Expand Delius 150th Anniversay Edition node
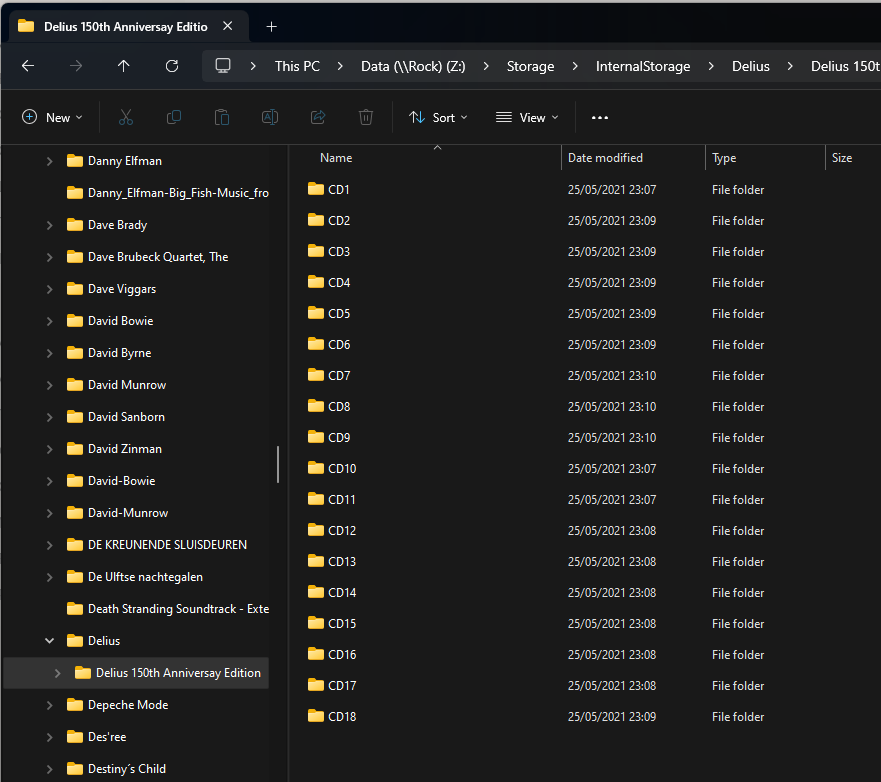Viewport: 881px width, 782px height. click(57, 673)
